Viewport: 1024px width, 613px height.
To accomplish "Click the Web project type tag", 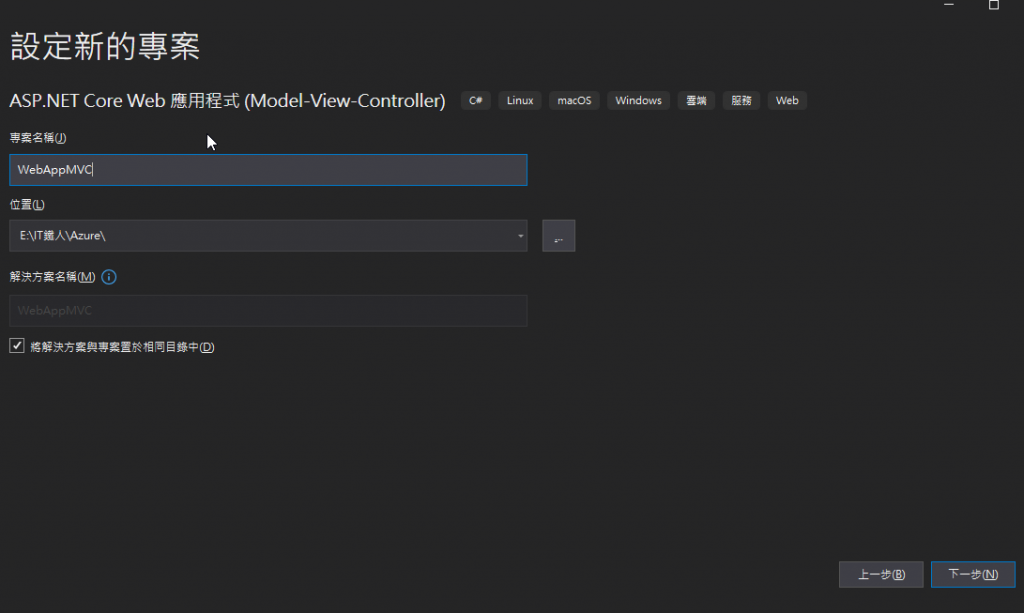I will (787, 100).
